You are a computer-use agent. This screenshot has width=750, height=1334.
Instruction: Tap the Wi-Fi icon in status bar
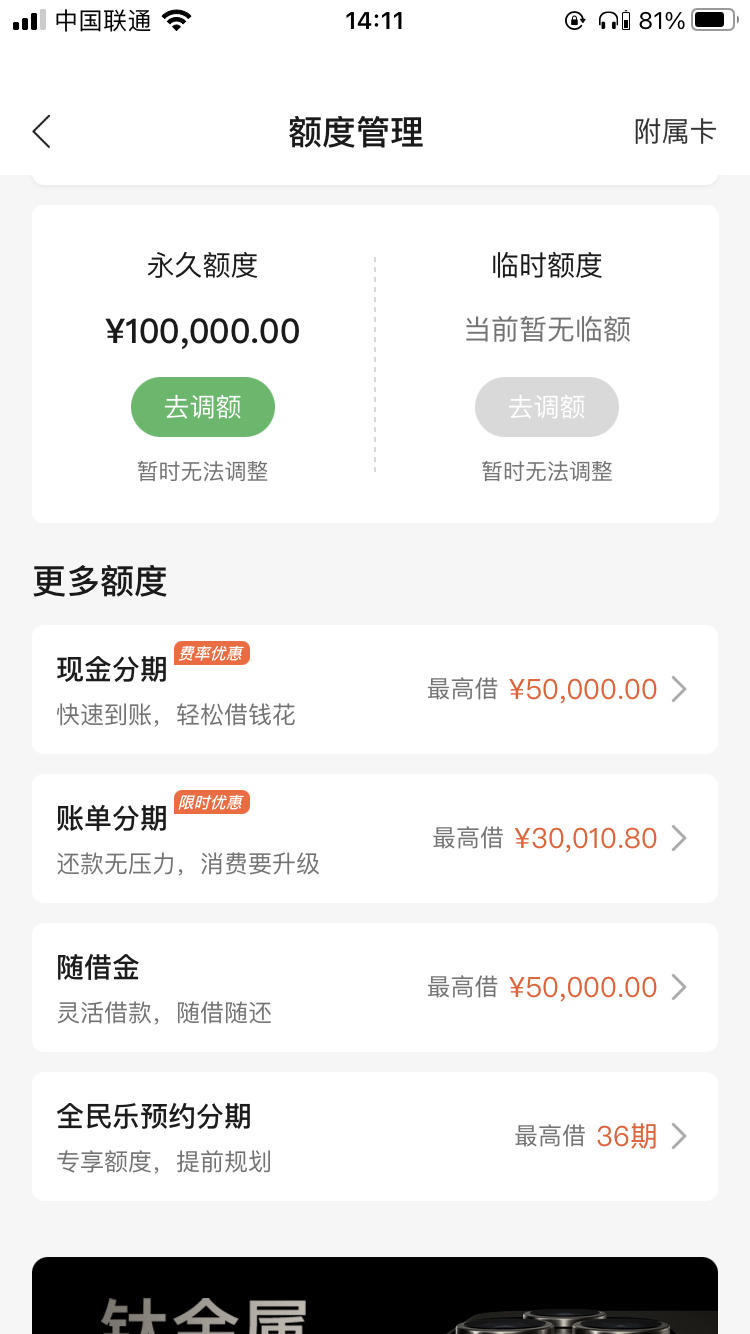tap(177, 20)
